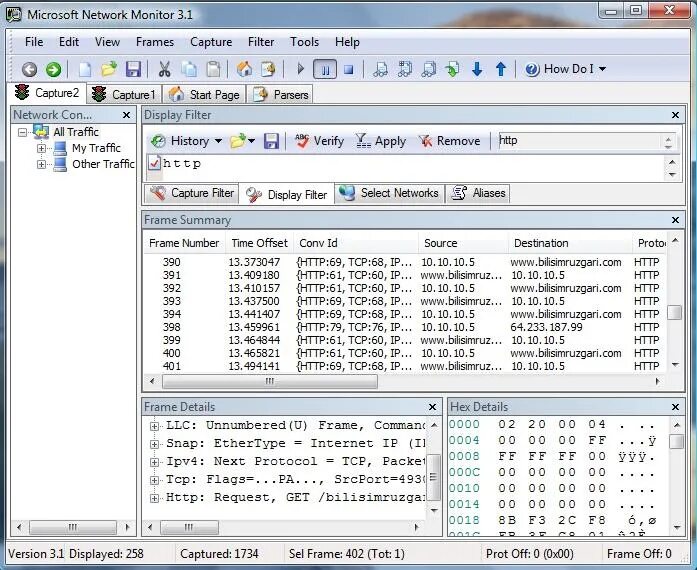
Task: Close the Frame Details panel
Action: [433, 407]
